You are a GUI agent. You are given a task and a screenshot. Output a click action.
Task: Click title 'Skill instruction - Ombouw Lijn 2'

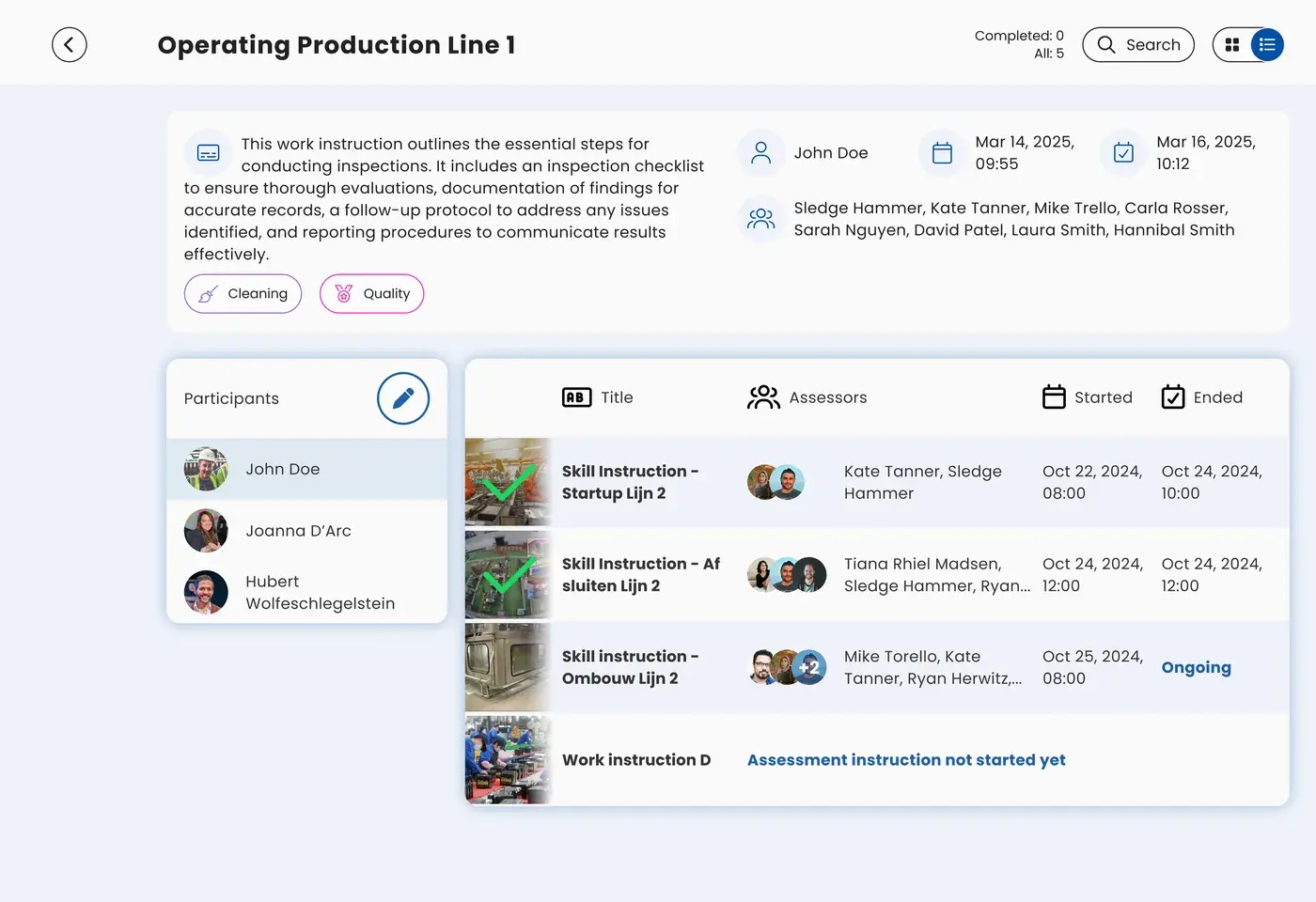pyautogui.click(x=630, y=667)
